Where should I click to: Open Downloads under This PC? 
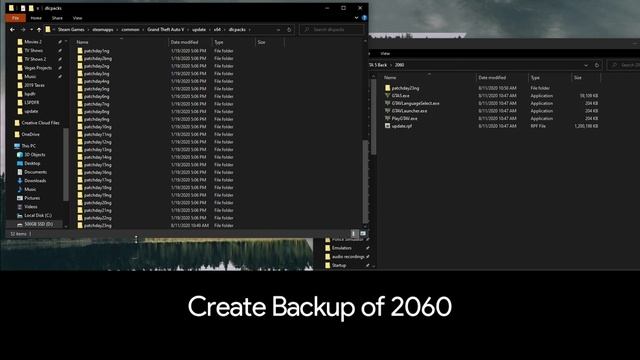coord(35,181)
